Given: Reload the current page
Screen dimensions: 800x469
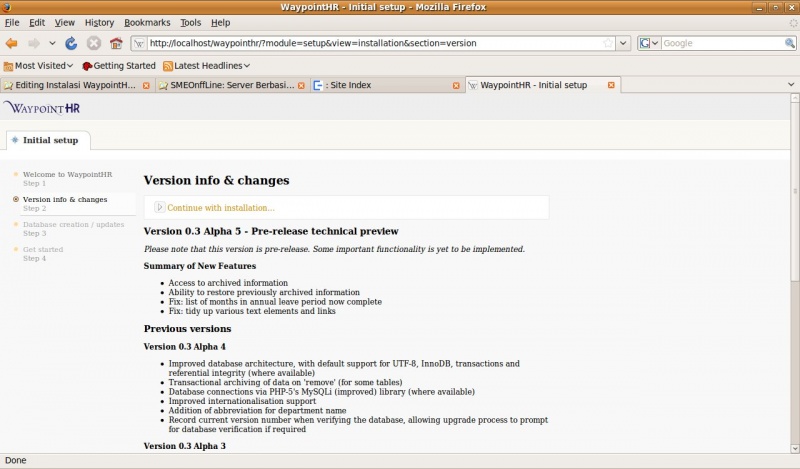Looking at the screenshot, I should click(71, 43).
